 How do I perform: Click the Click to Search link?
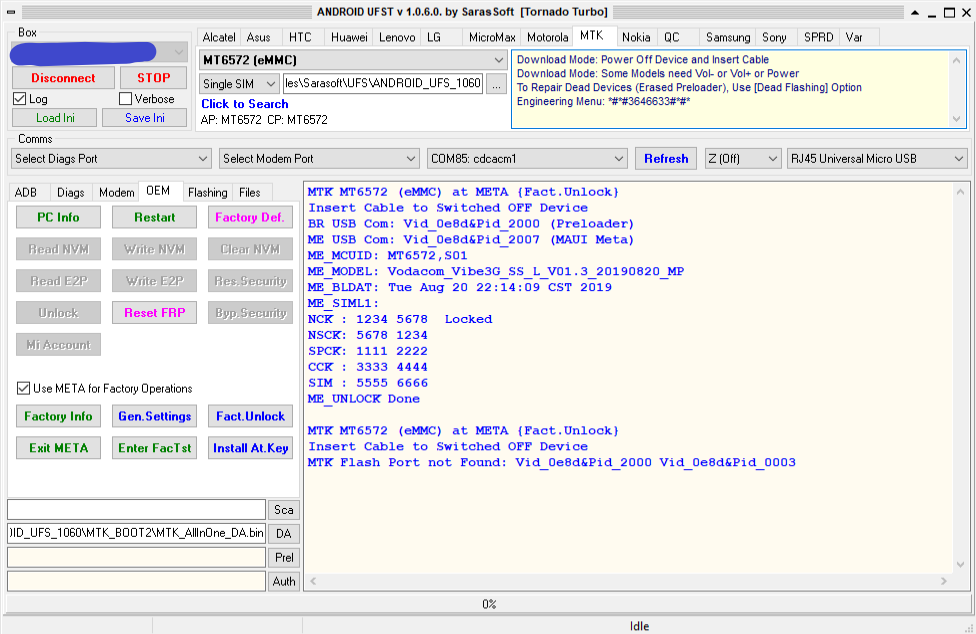245,104
